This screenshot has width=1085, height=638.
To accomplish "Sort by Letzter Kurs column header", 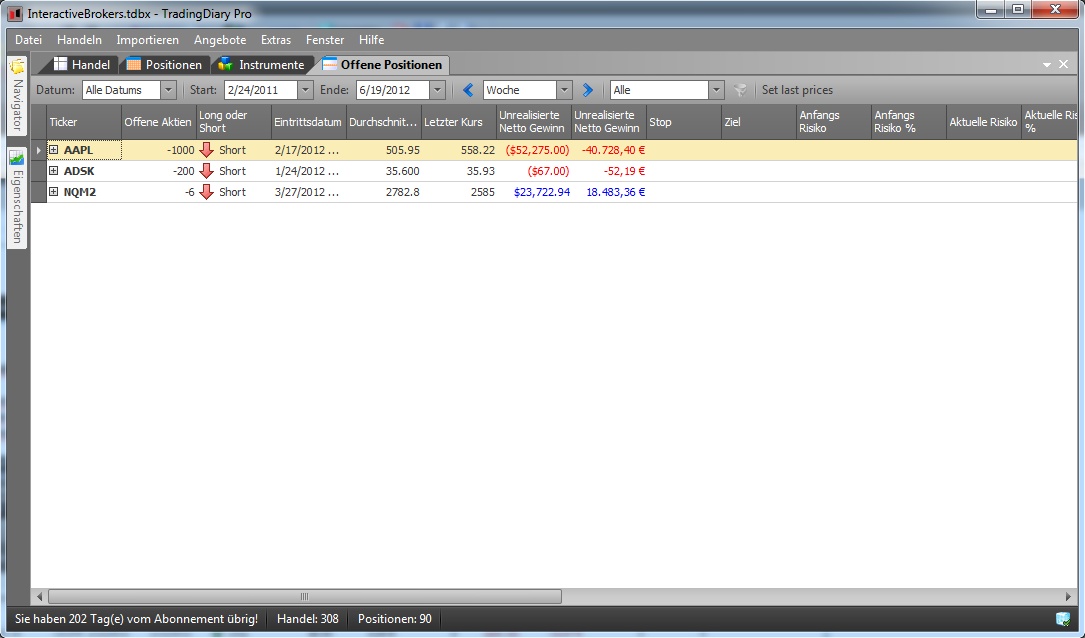I will [x=459, y=122].
